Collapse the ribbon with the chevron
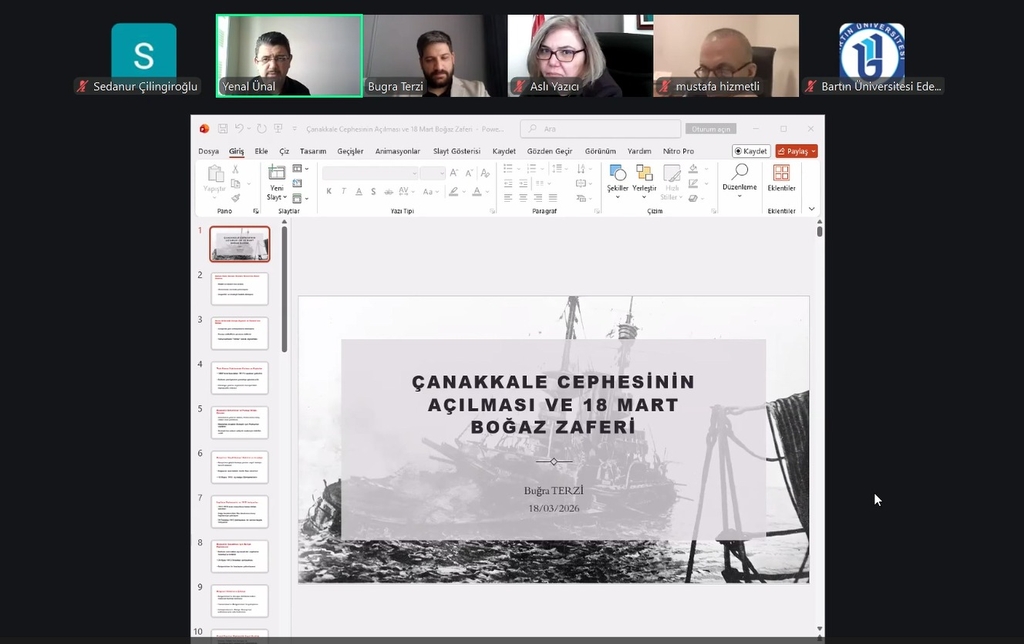Viewport: 1024px width, 644px height. (811, 209)
